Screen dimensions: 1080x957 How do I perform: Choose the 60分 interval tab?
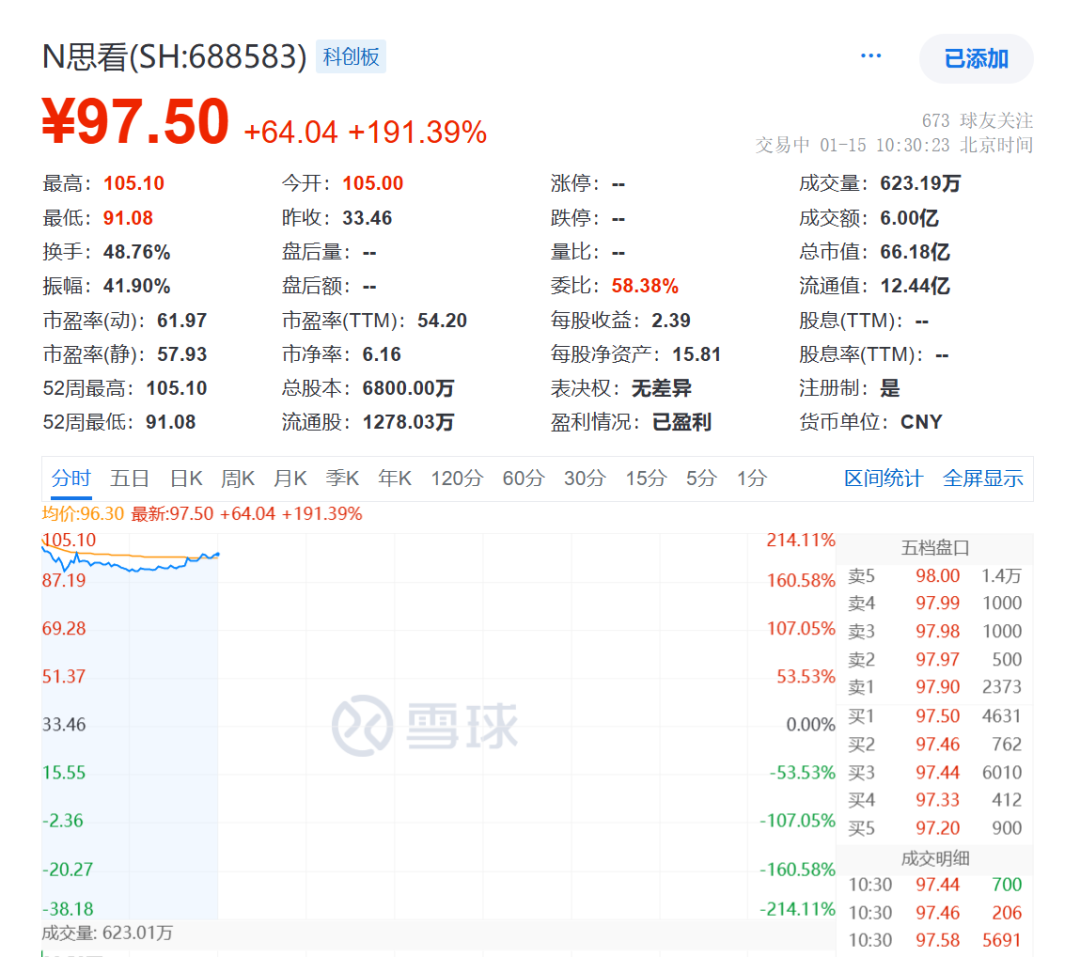coord(523,479)
